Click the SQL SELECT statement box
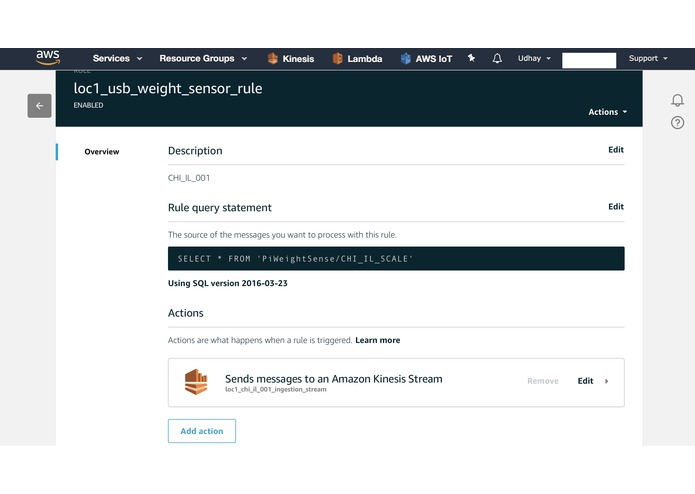This screenshot has width=695, height=494. (396, 259)
